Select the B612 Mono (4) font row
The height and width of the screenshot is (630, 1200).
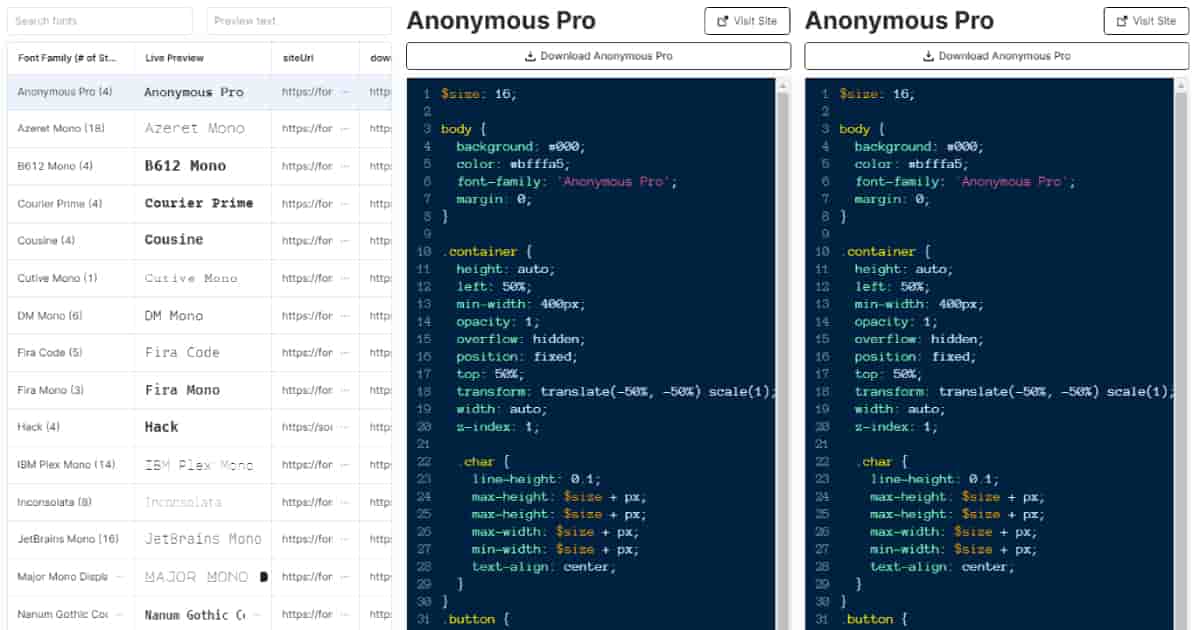199,166
